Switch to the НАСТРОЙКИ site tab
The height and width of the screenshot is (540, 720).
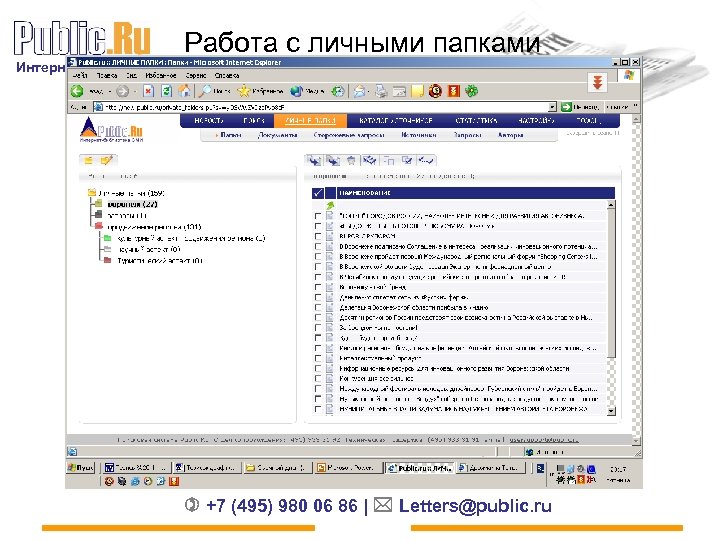coord(536,121)
